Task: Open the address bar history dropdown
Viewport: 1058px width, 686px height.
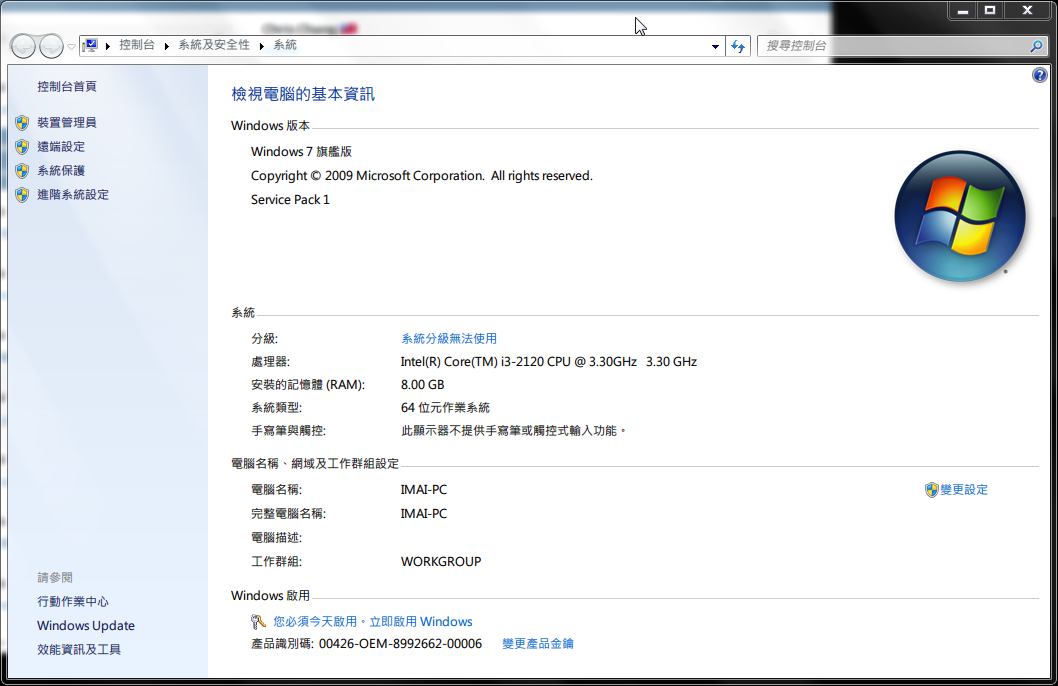Action: pos(715,47)
